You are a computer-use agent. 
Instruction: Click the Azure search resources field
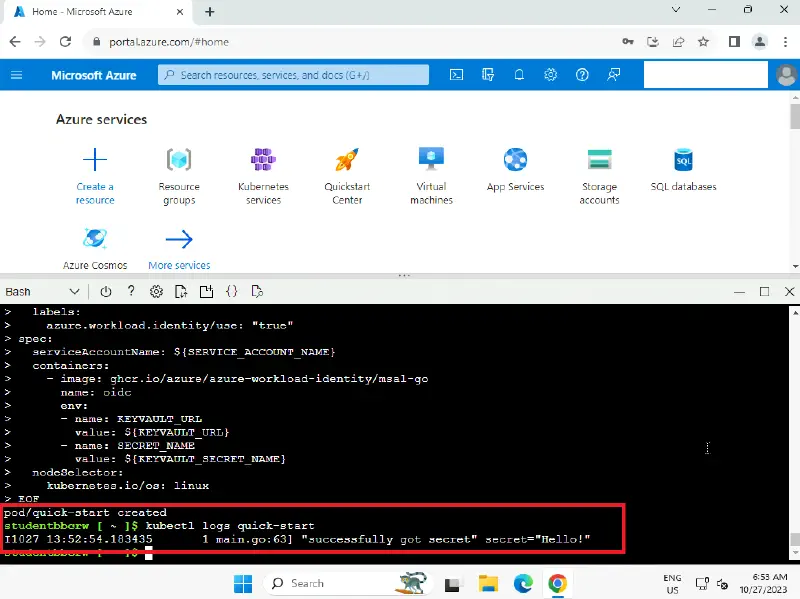tap(293, 75)
